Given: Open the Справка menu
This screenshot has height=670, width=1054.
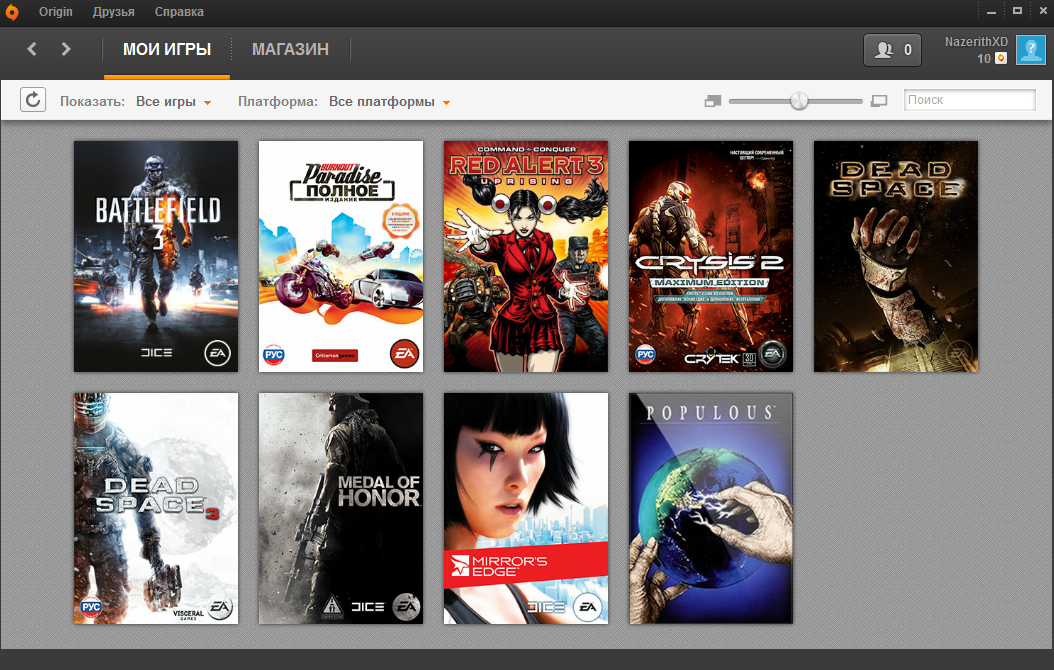Looking at the screenshot, I should (x=179, y=12).
